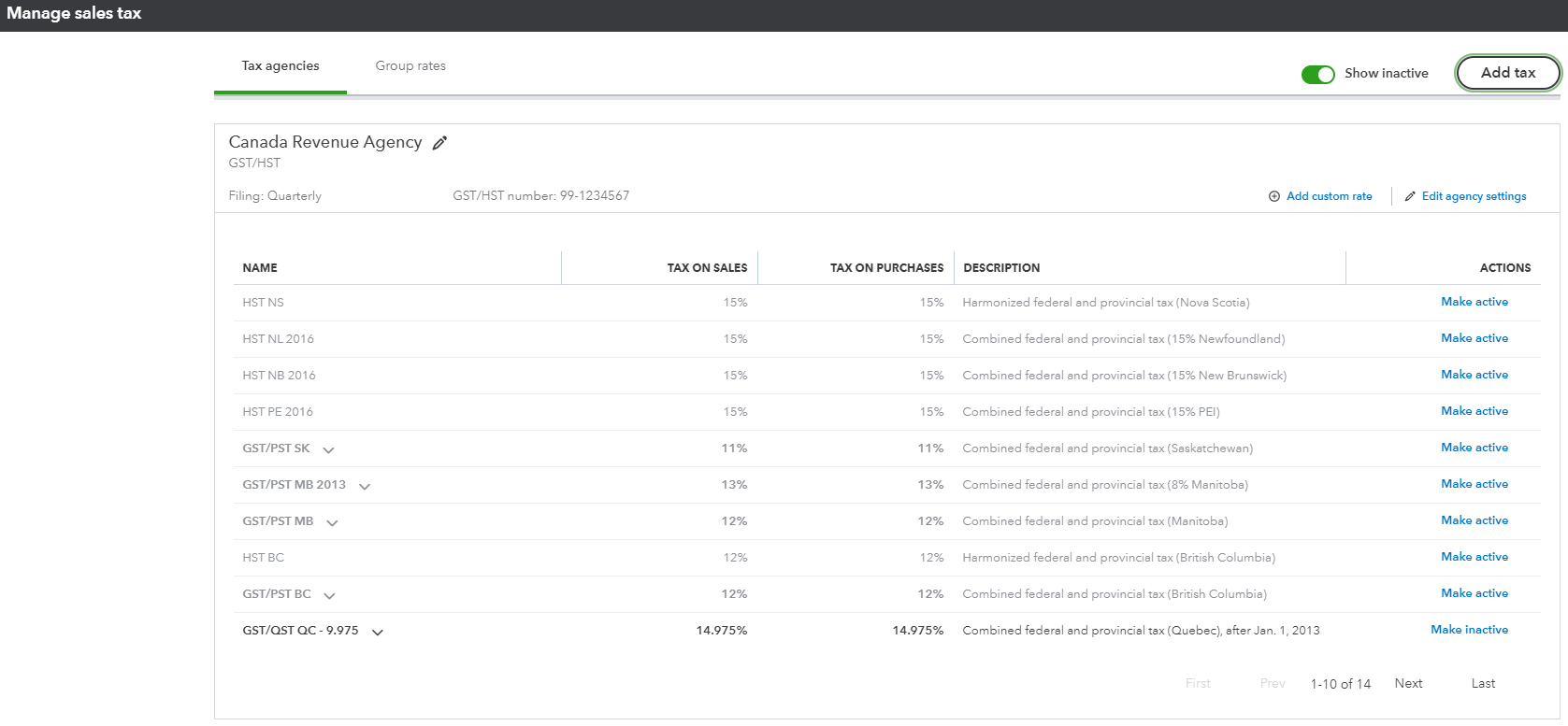1568x726 pixels.
Task: Open the Add custom rate link
Action: 1329,196
